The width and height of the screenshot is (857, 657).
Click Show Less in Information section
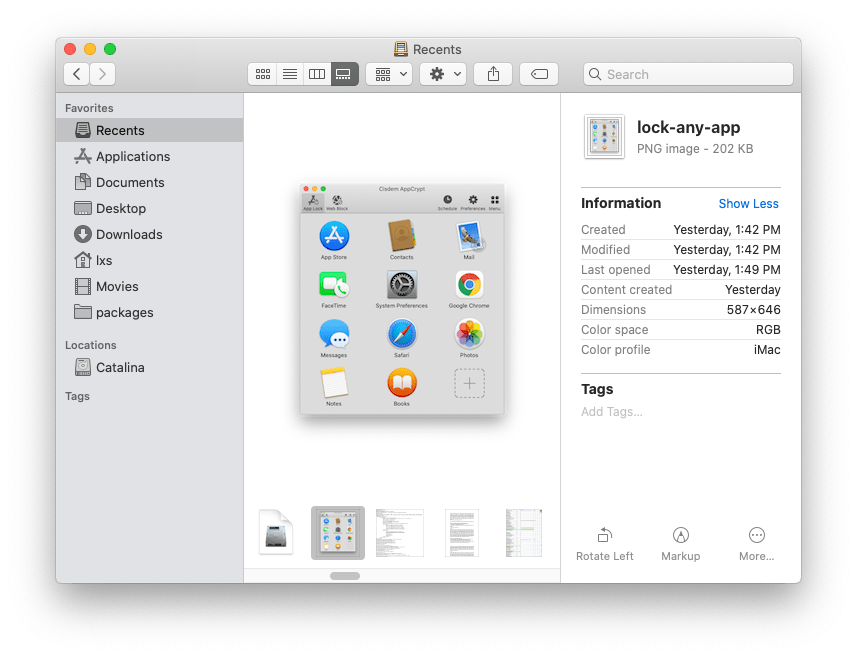point(748,204)
